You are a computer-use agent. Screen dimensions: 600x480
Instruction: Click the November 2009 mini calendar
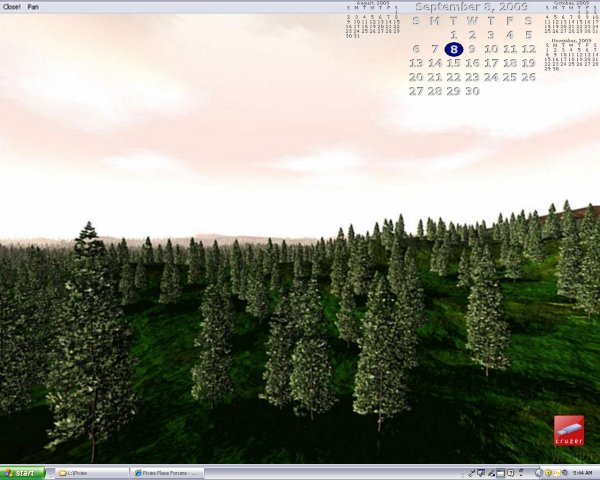coord(570,60)
